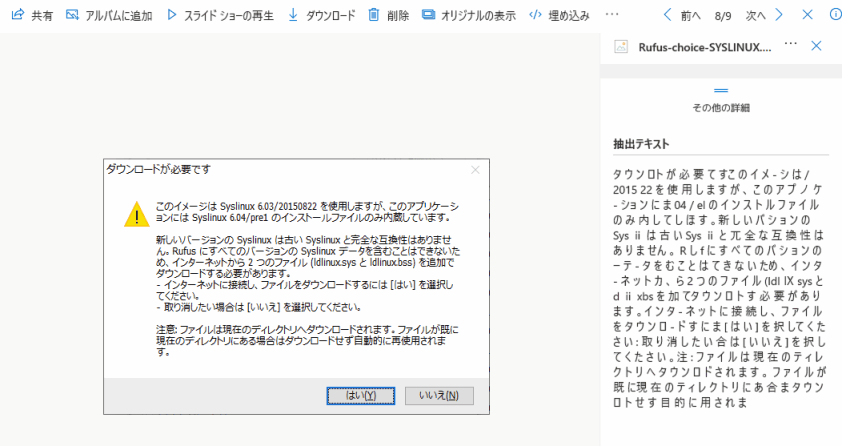Click the image file icon beside Rufus-choice-SYSLINUX
The width and height of the screenshot is (842, 446).
[621, 47]
